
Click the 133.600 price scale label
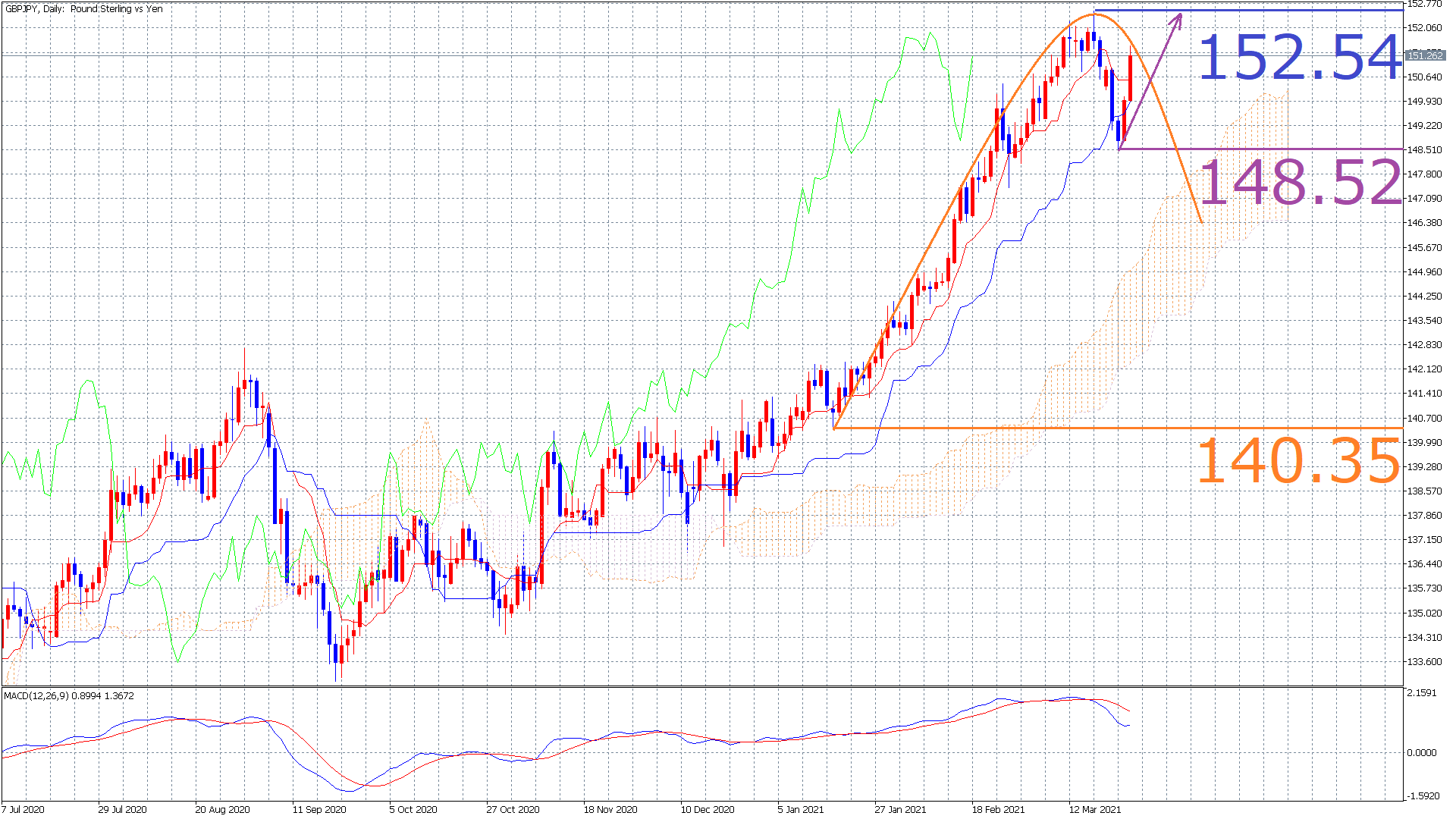tap(1424, 661)
